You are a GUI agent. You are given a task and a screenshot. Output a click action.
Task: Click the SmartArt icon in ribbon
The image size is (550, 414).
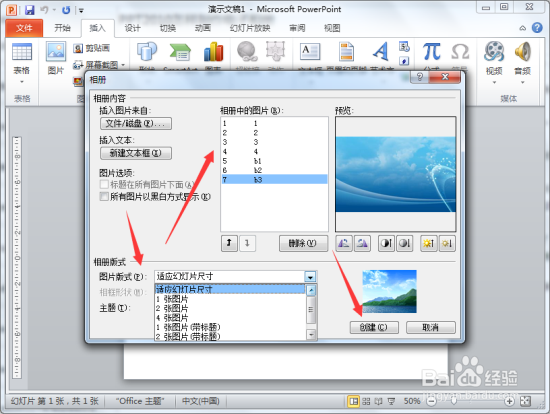(180, 52)
